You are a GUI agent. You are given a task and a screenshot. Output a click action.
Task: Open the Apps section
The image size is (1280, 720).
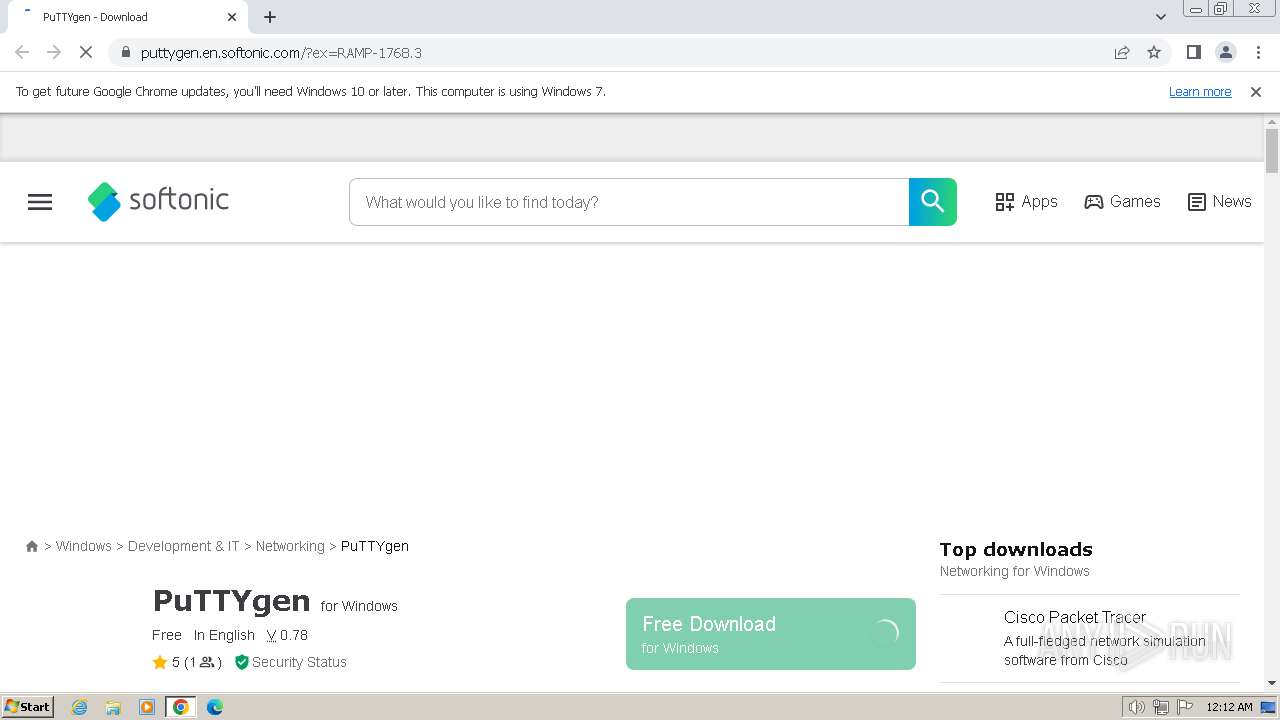click(1026, 202)
